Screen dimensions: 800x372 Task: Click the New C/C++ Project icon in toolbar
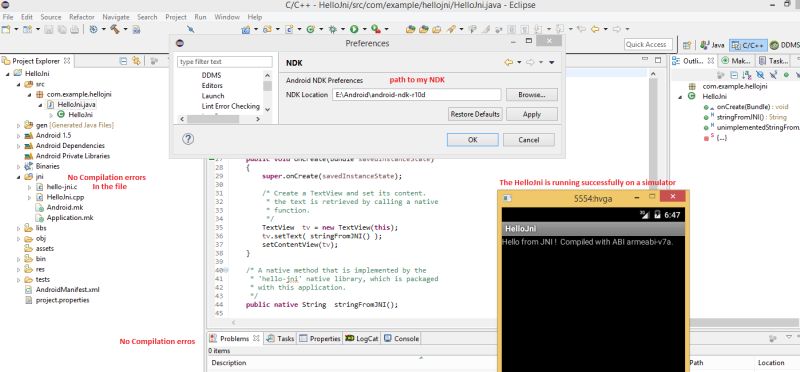pyautogui.click(x=246, y=30)
